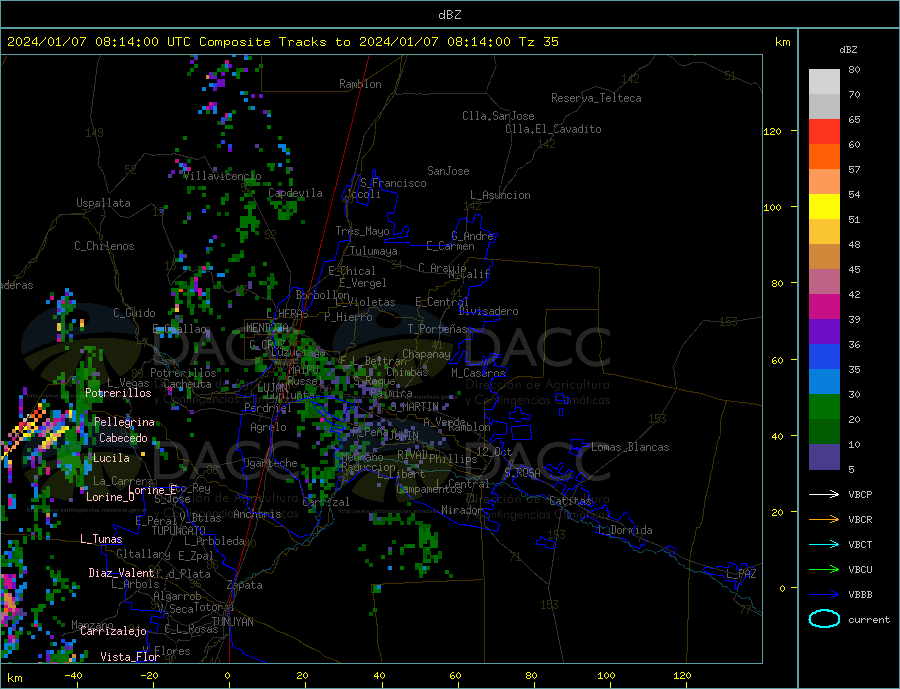The image size is (900, 689).
Task: Click the Ramblon label near top
Action: click(360, 84)
